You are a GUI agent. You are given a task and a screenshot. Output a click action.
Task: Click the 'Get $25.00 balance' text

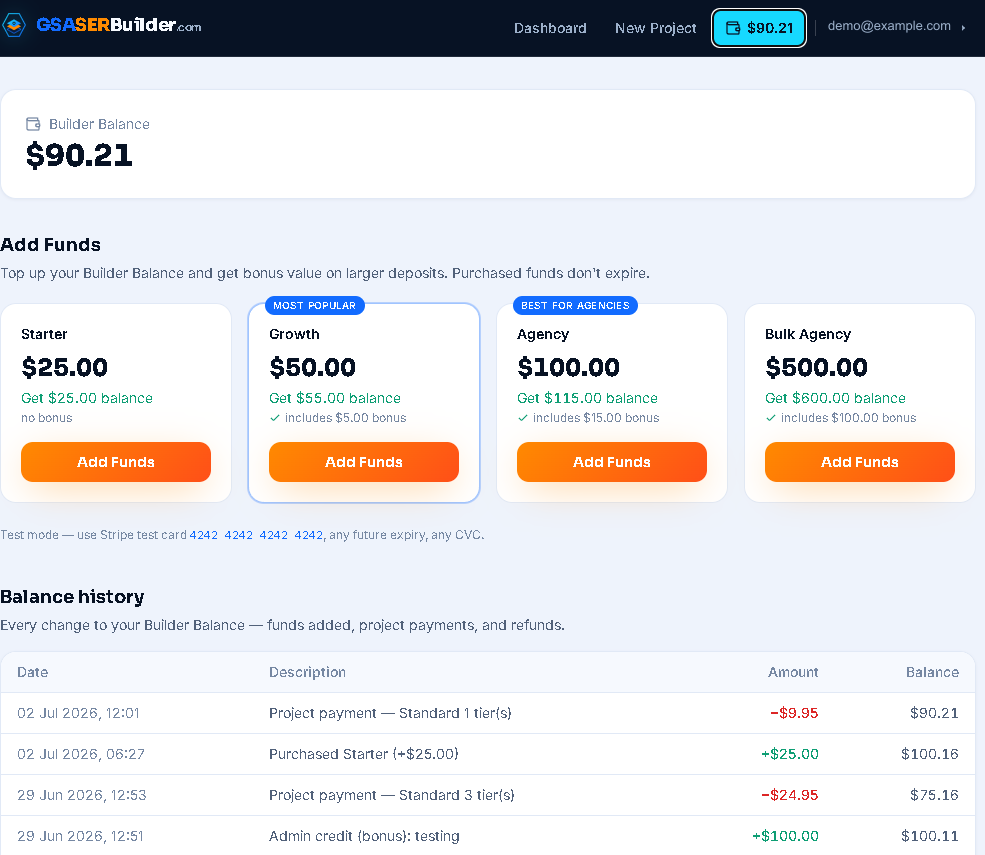pos(87,398)
